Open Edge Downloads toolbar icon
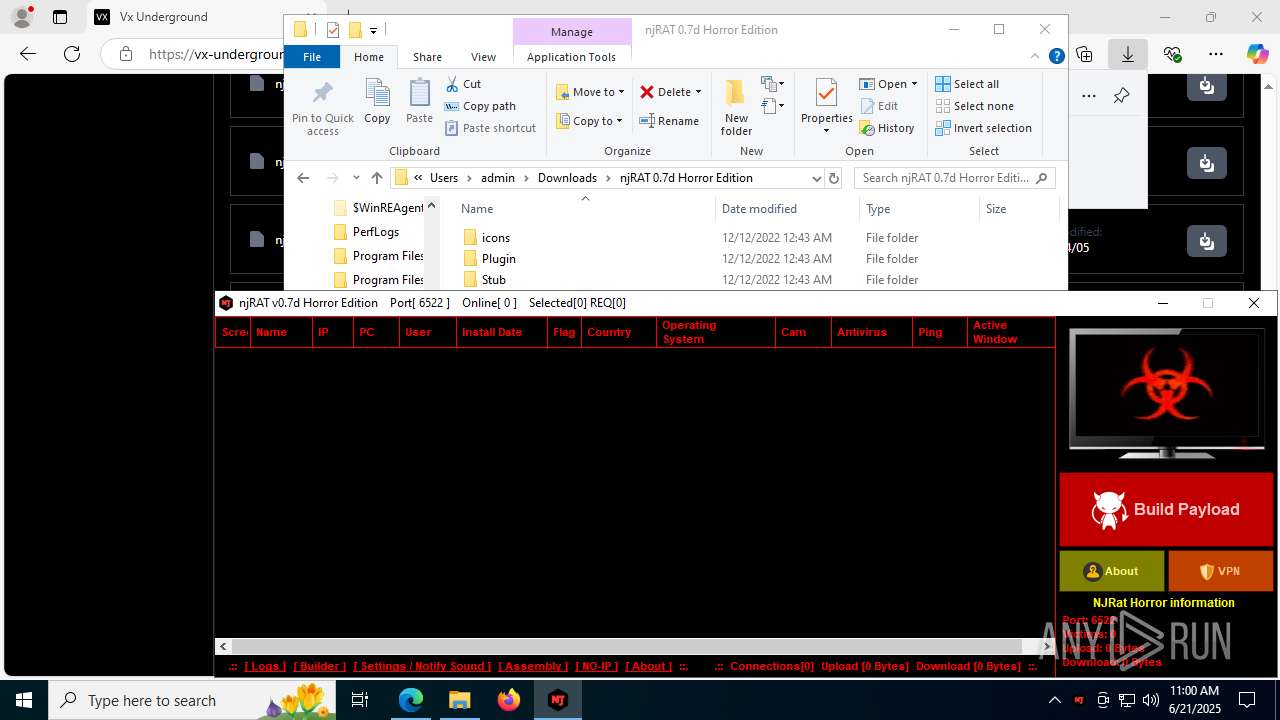 (1128, 54)
